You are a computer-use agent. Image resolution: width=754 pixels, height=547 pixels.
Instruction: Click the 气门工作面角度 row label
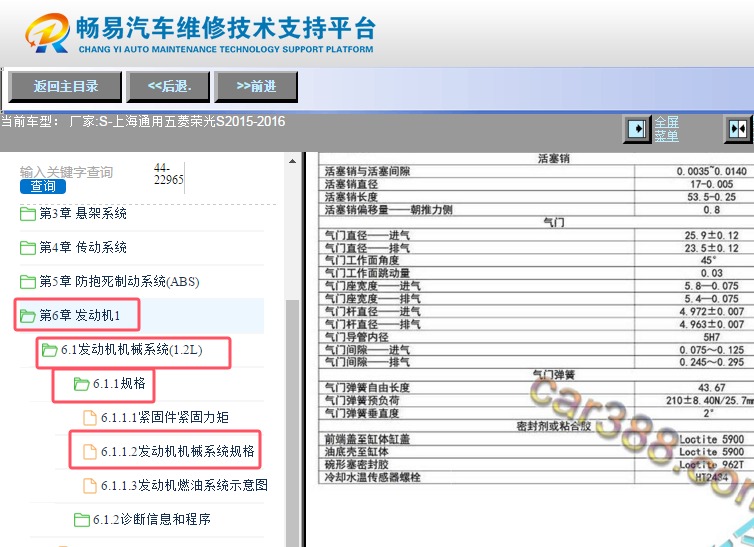[362, 261]
